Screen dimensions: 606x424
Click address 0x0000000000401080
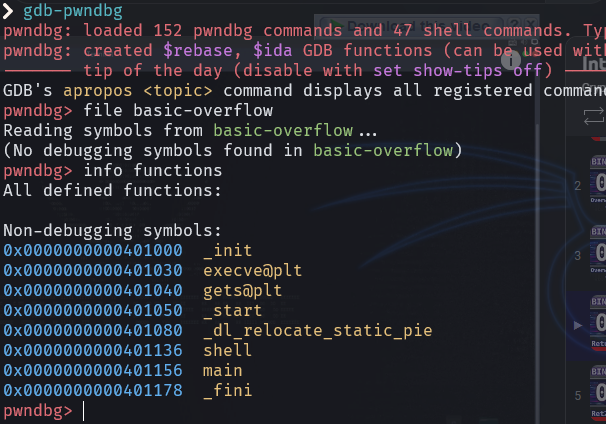point(93,331)
